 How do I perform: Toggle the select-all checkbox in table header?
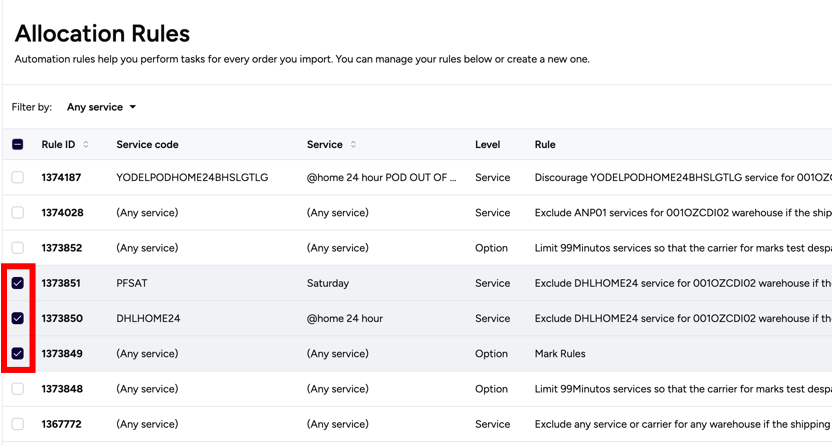point(18,144)
